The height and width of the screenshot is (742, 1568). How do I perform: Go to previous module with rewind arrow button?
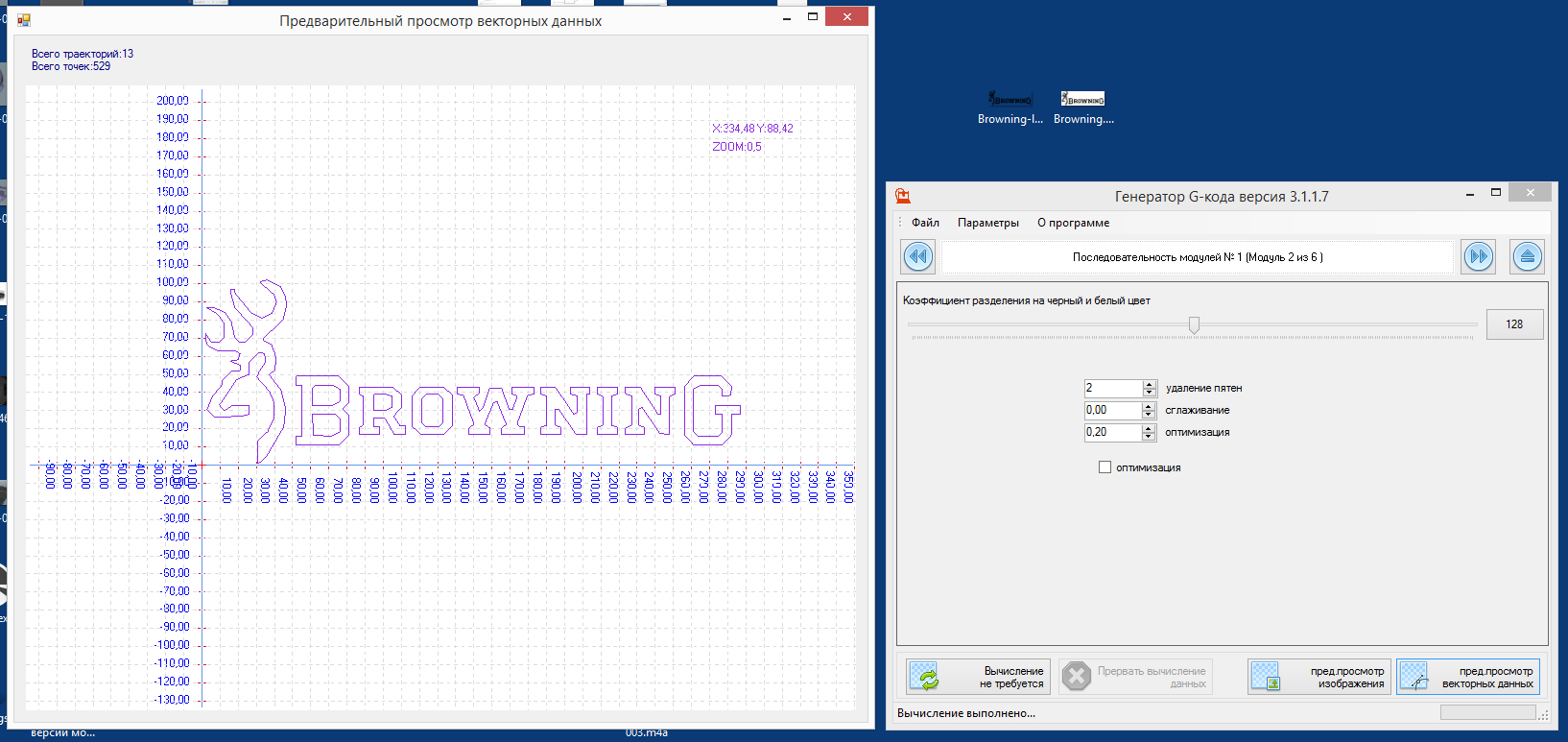(918, 257)
